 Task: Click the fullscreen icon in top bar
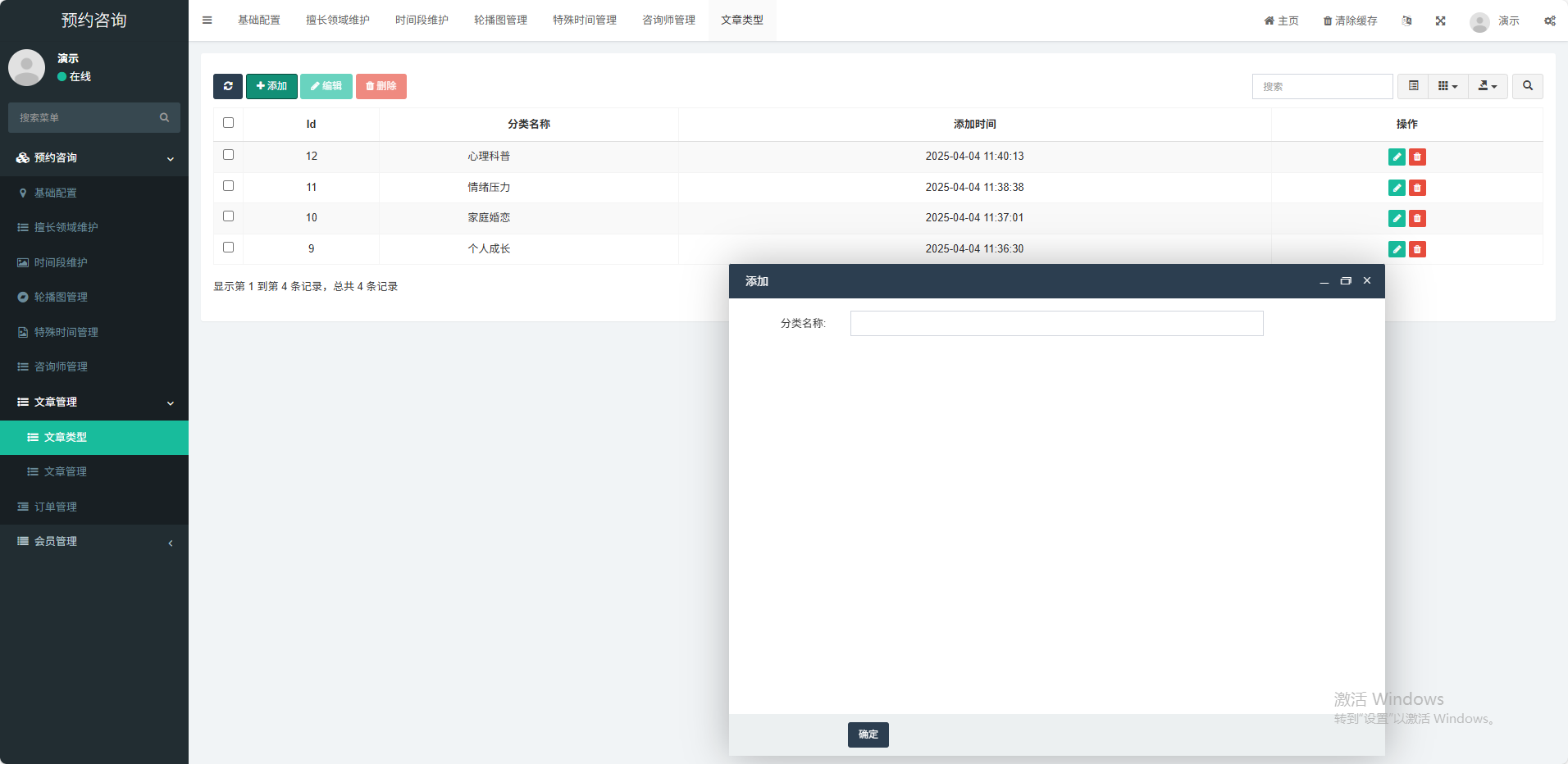1440,20
